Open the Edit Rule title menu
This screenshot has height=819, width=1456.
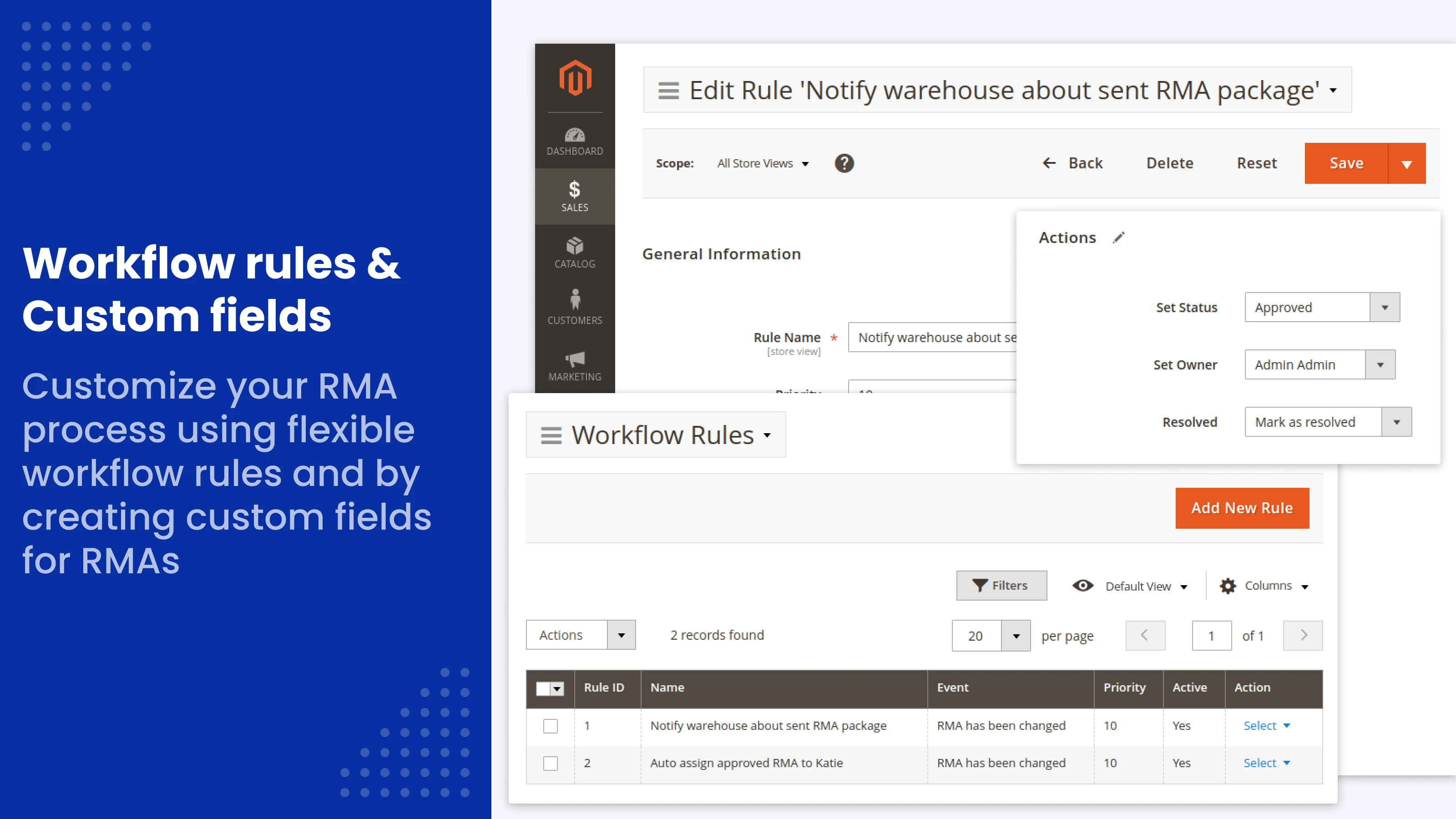pos(667,90)
